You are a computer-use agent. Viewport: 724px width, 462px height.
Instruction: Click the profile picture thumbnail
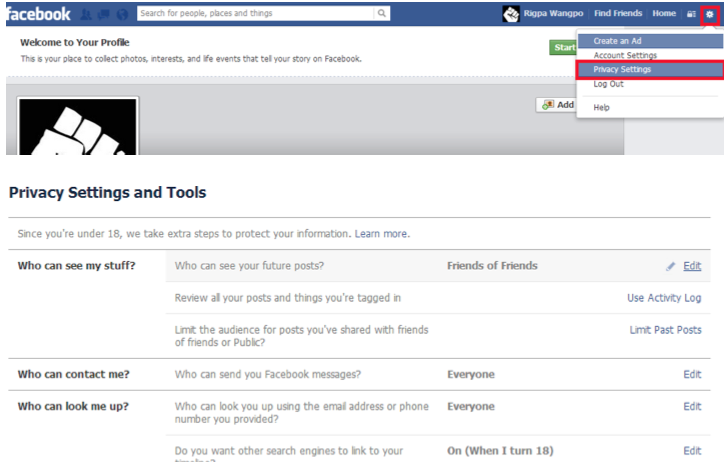coord(78,126)
